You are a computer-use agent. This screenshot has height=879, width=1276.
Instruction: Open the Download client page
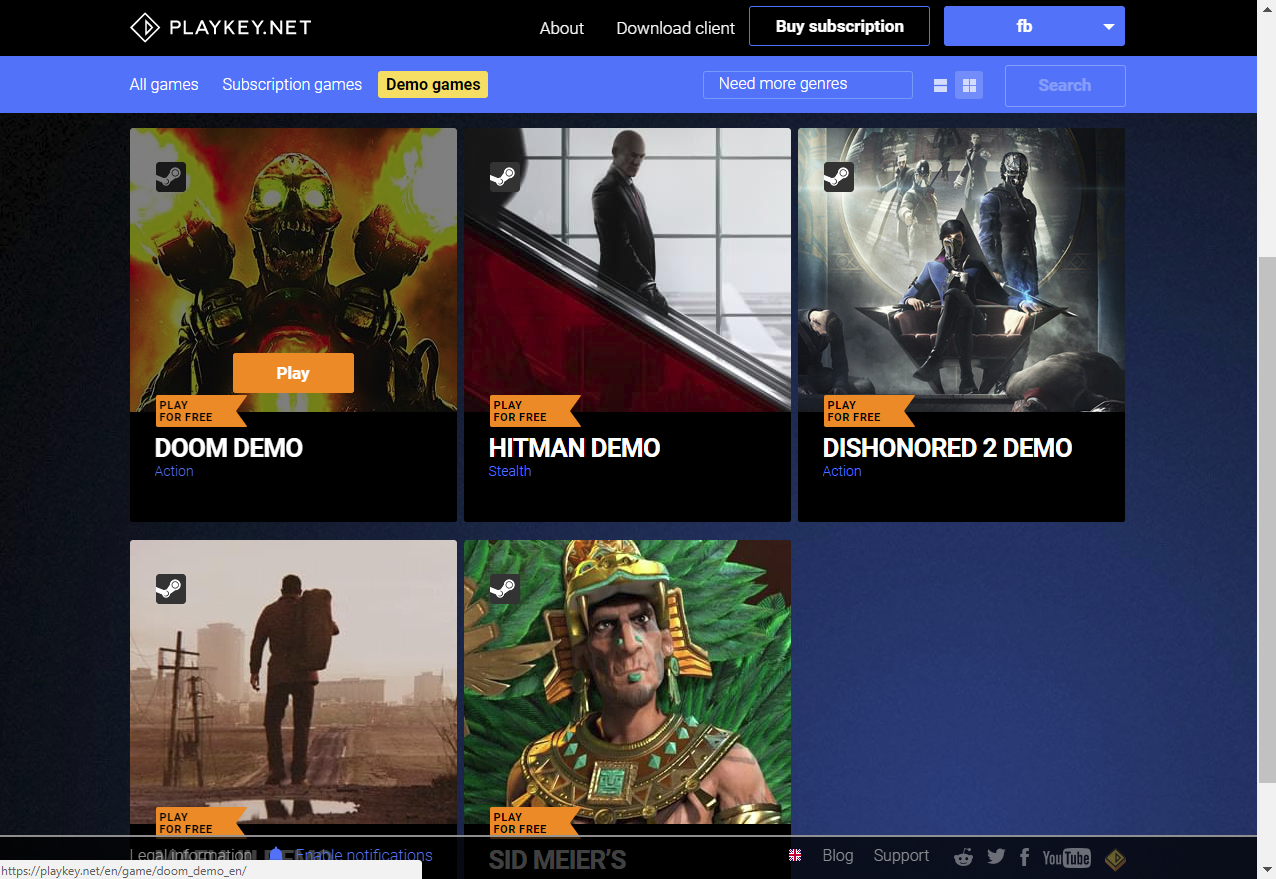pos(675,28)
